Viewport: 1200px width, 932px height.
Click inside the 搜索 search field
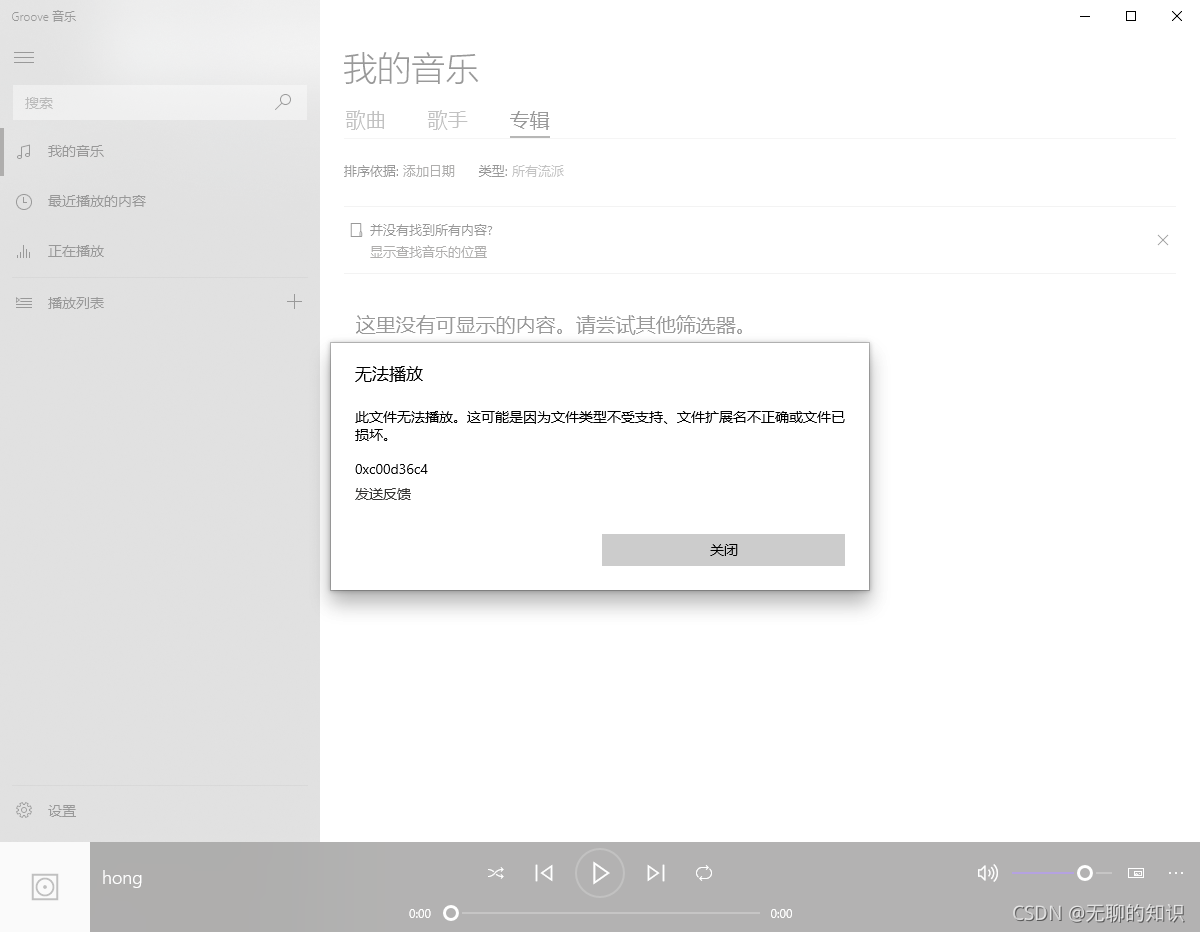pos(140,102)
